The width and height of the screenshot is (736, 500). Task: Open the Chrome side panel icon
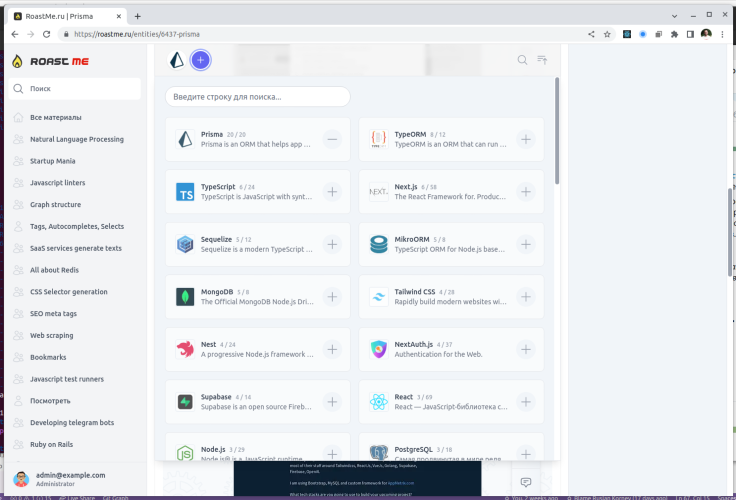(x=690, y=34)
